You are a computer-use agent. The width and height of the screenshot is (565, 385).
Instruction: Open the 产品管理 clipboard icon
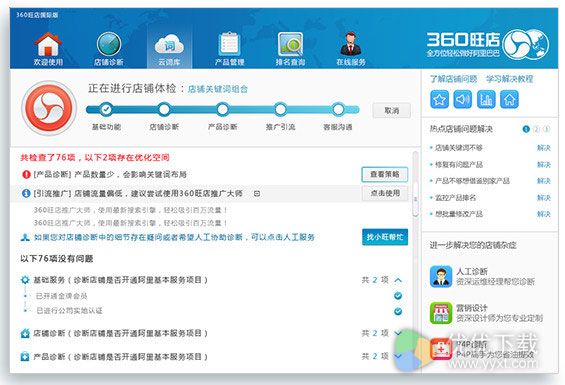[230, 44]
